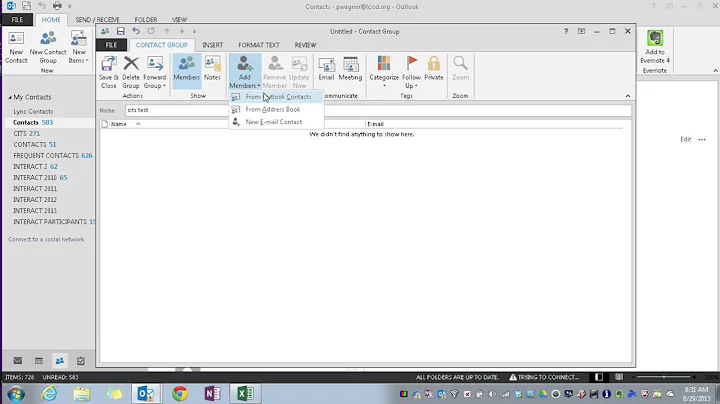720x404 pixels.
Task: Click the Delete Group button
Action: [131, 72]
